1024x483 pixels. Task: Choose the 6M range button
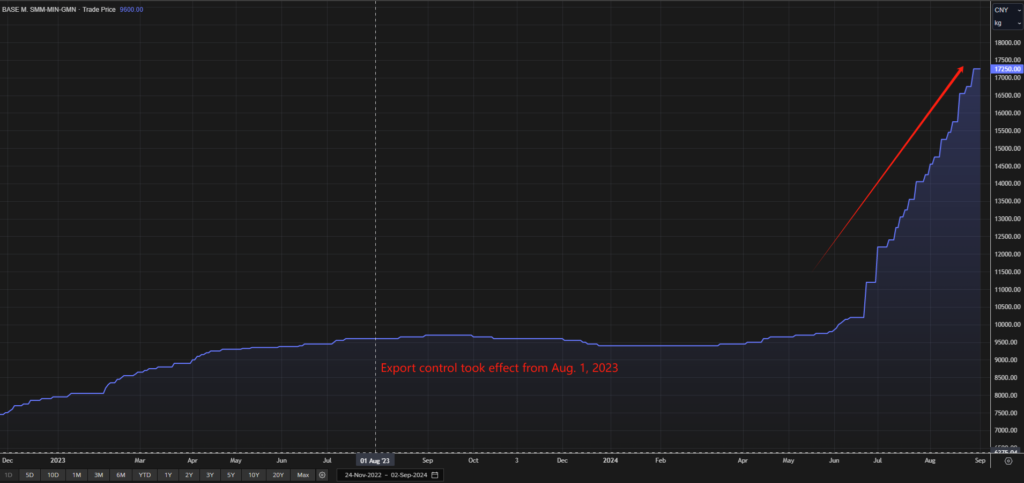[121, 475]
